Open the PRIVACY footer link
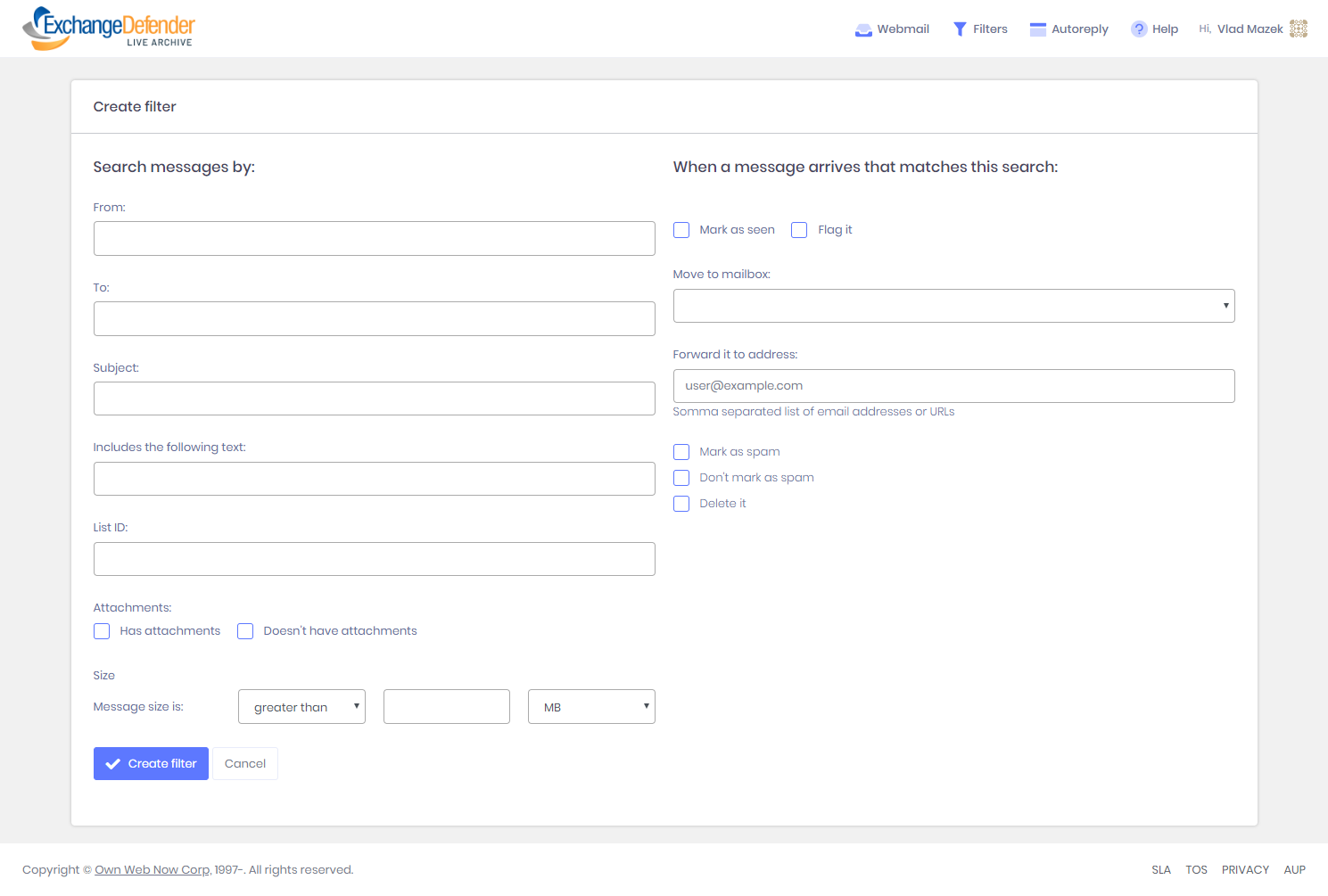 pyautogui.click(x=1245, y=870)
